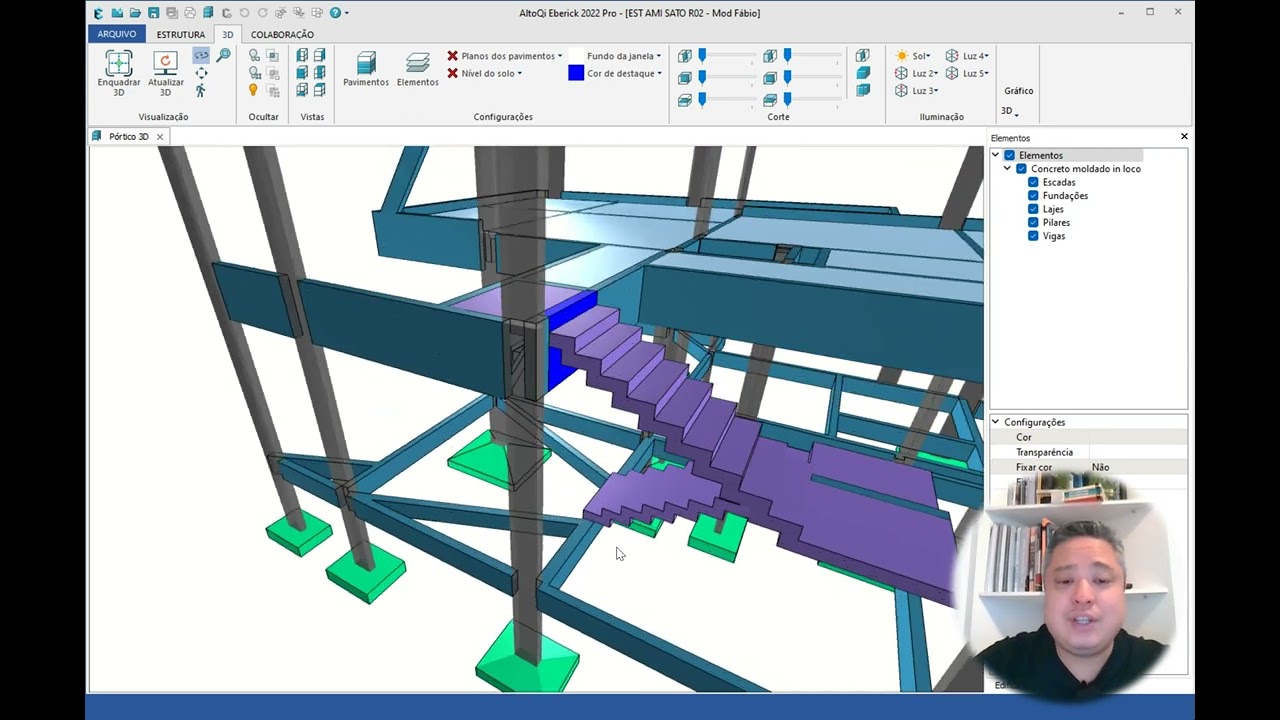Click the Transparência property row
The width and height of the screenshot is (1280, 720).
point(1088,452)
